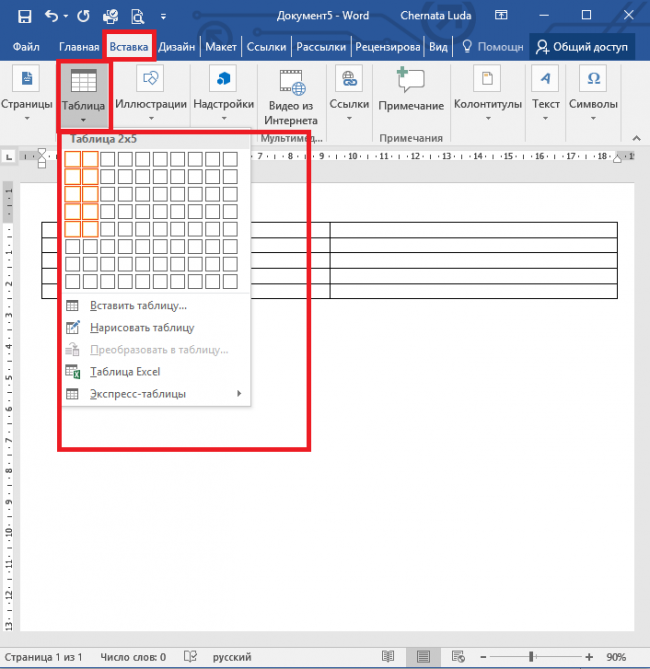This screenshot has height=669, width=650.
Task: Click the Redo icon in title bar
Action: [x=83, y=16]
